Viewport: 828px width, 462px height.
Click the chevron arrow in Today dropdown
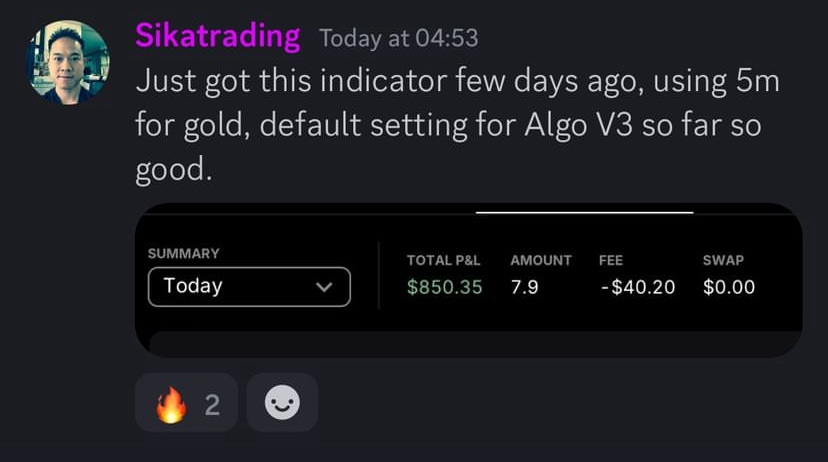323,287
